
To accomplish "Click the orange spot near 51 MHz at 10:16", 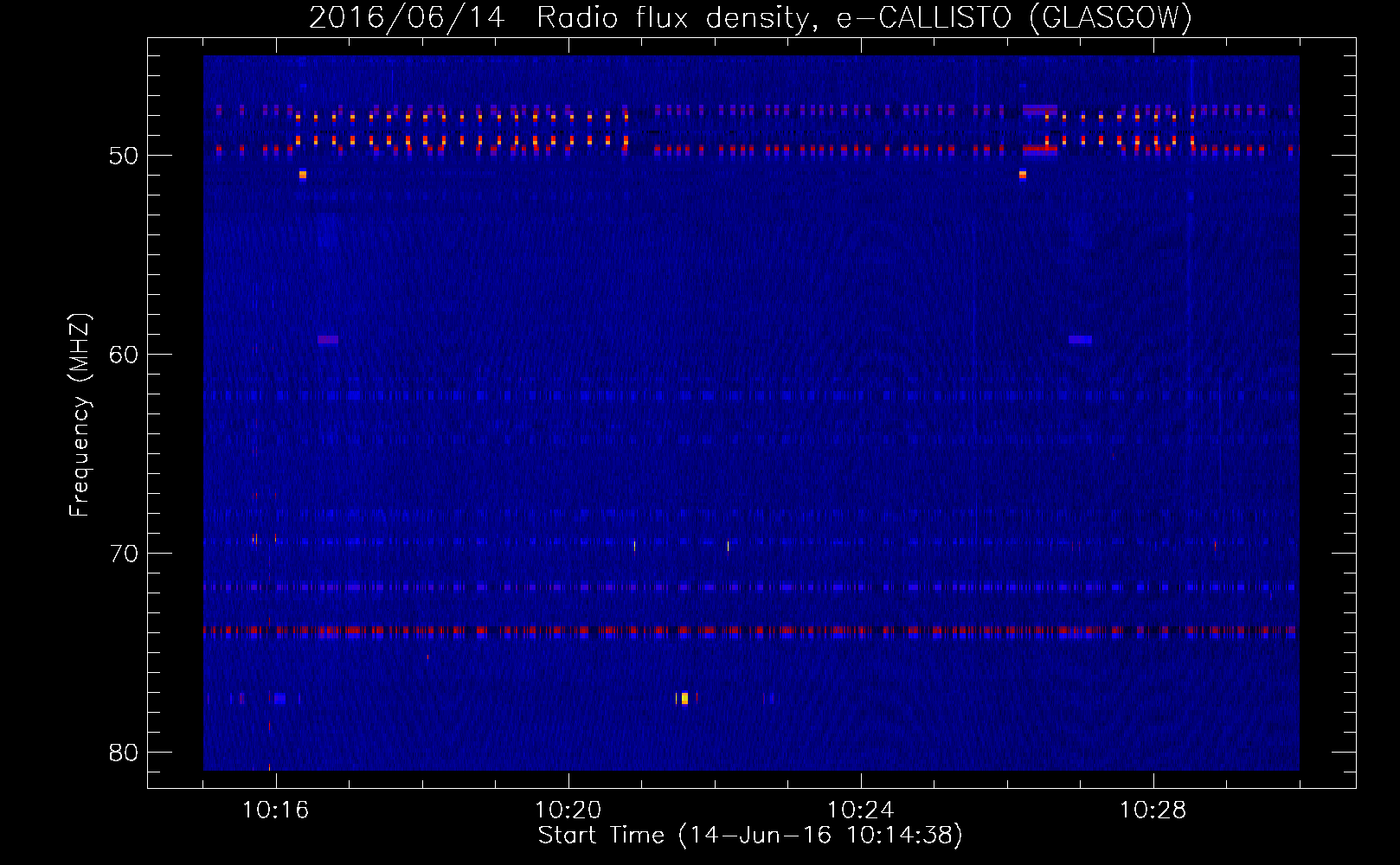I will pyautogui.click(x=303, y=175).
